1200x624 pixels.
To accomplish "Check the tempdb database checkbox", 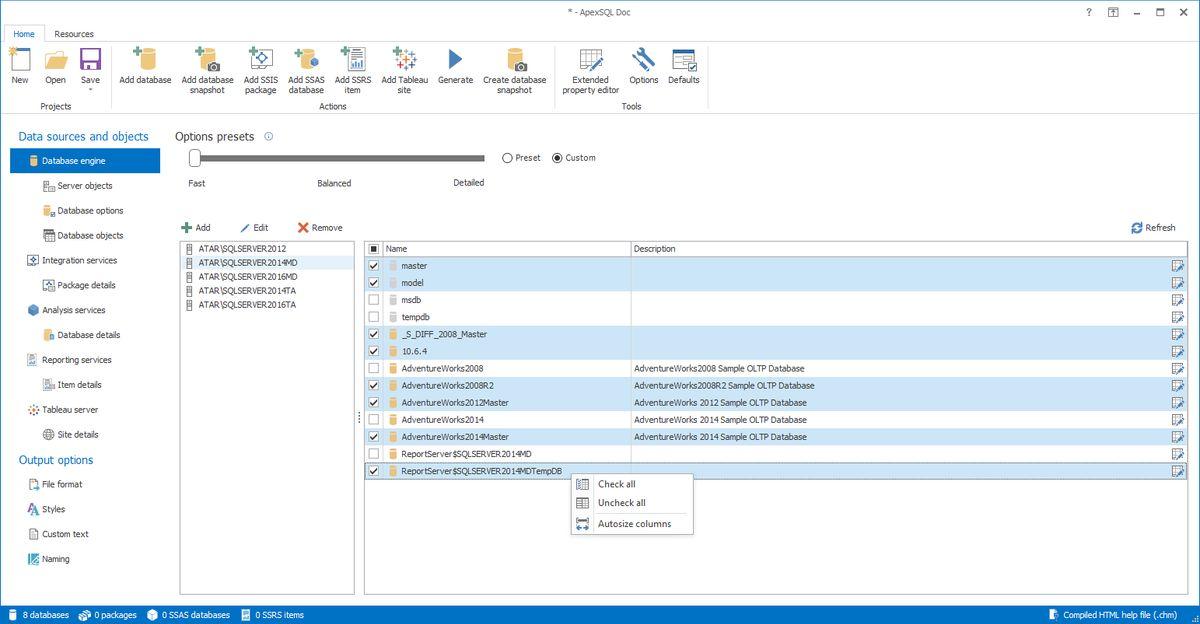I will pyautogui.click(x=374, y=317).
